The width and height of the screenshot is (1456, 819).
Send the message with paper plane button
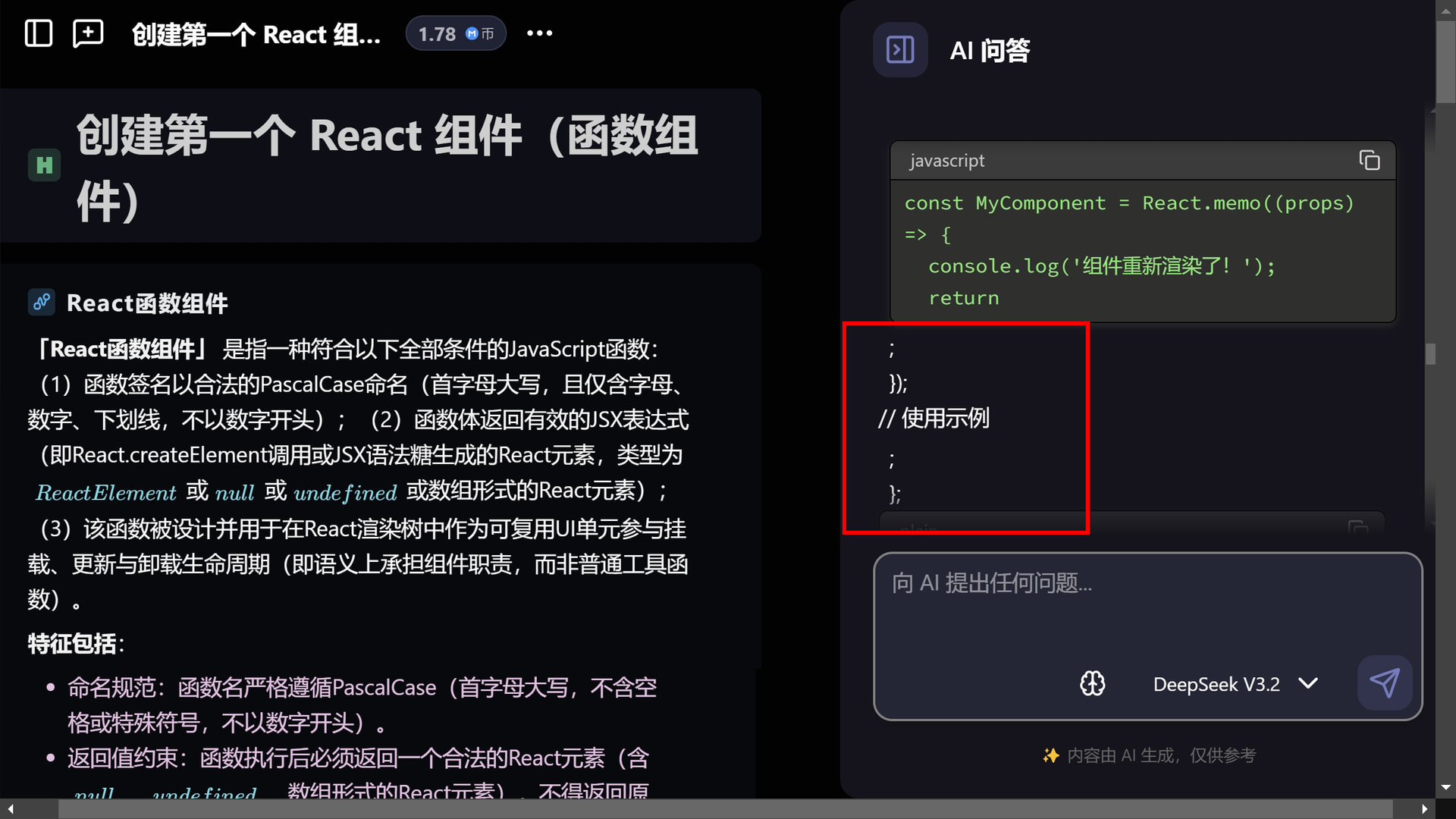[x=1384, y=682]
